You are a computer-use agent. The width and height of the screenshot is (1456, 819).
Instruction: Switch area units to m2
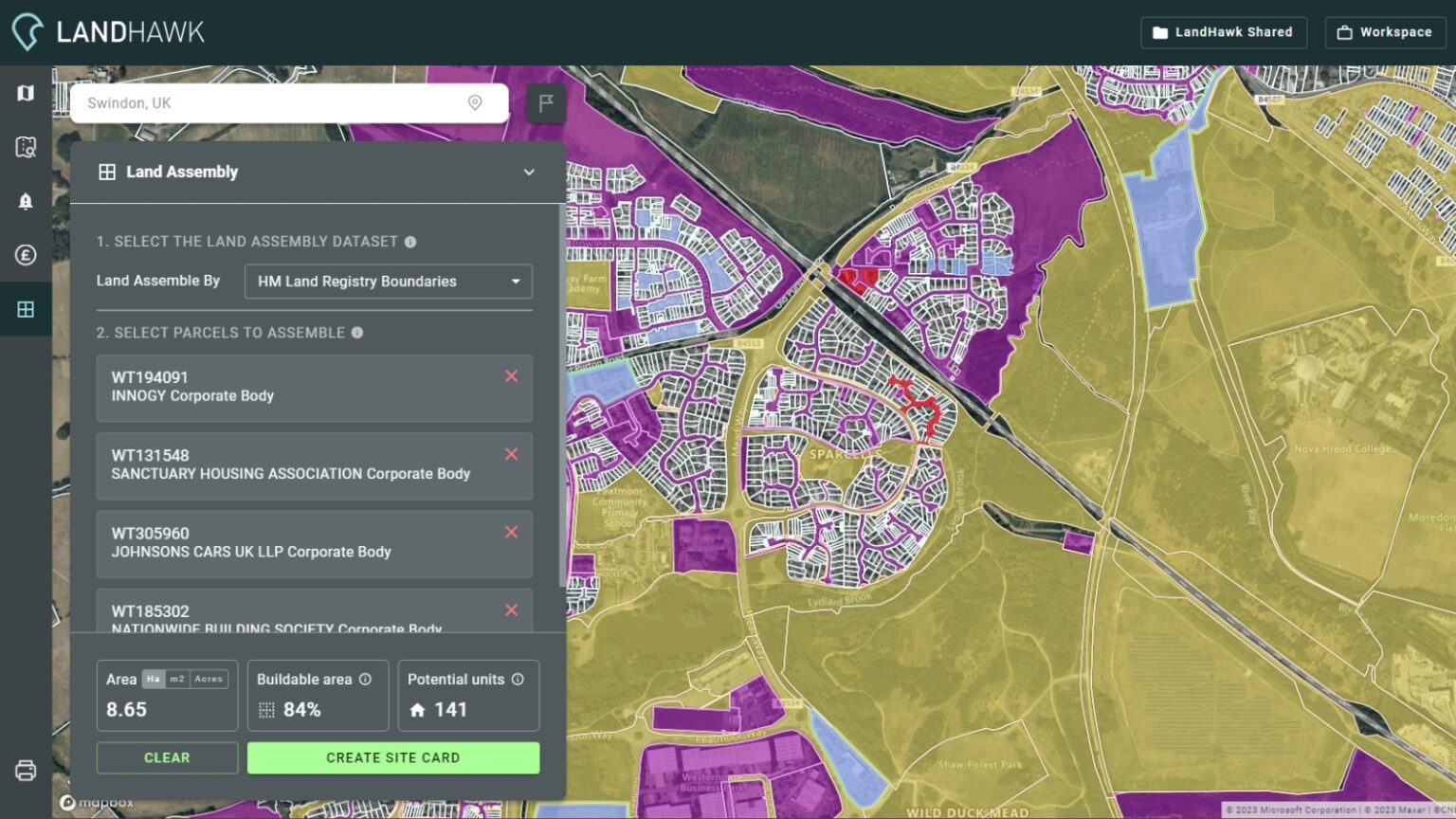(176, 679)
